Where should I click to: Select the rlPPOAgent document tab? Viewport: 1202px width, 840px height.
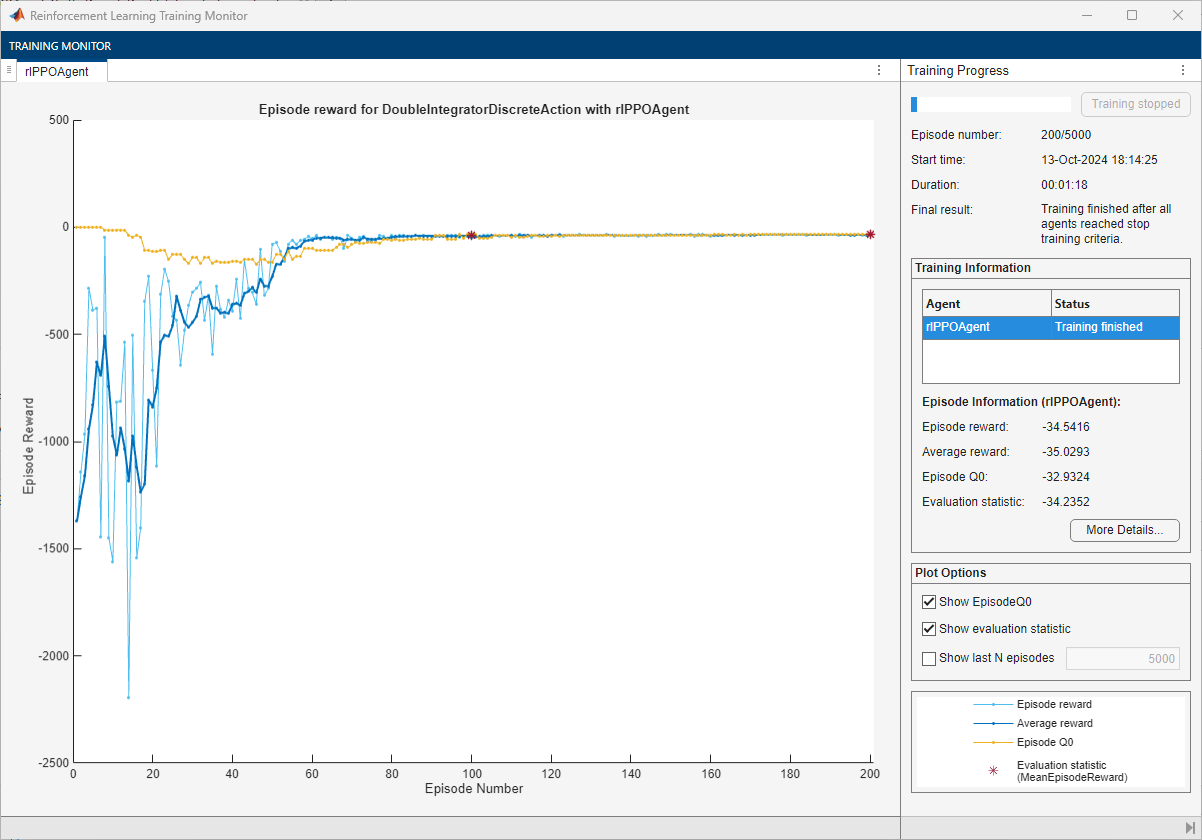[x=59, y=71]
